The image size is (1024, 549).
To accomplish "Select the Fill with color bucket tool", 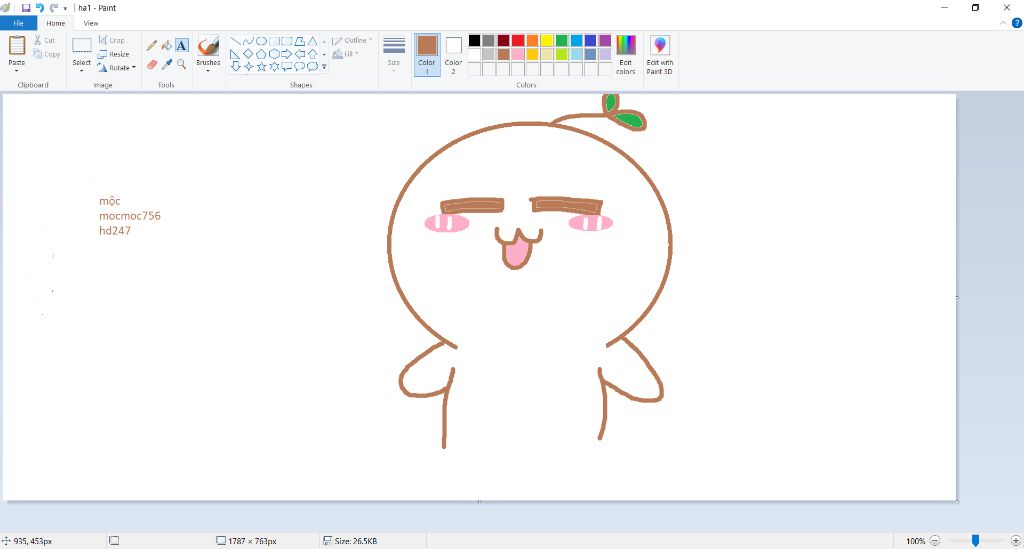I will pos(167,45).
